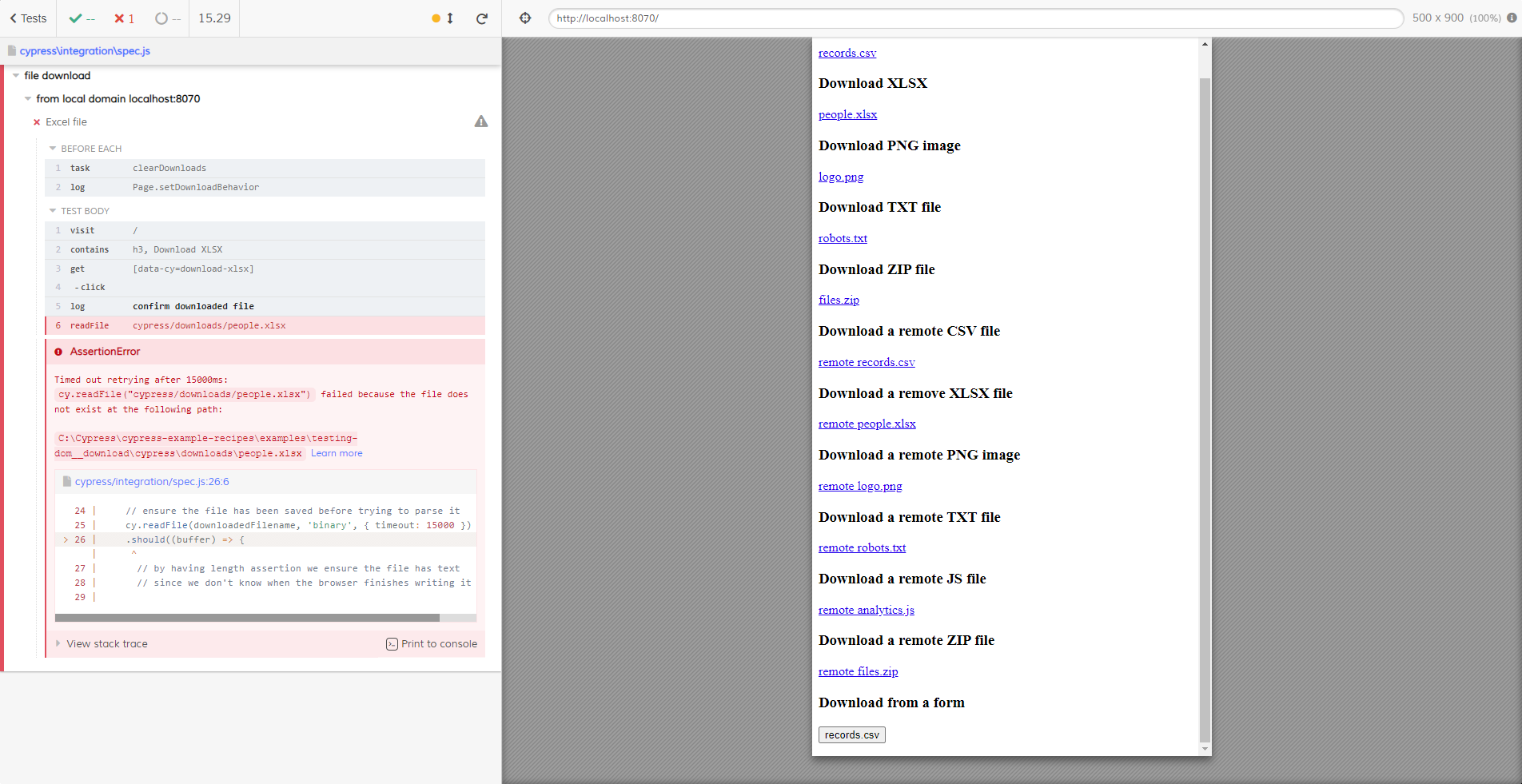Select the failed readFile command row
This screenshot has height=784, width=1522.
tap(265, 325)
